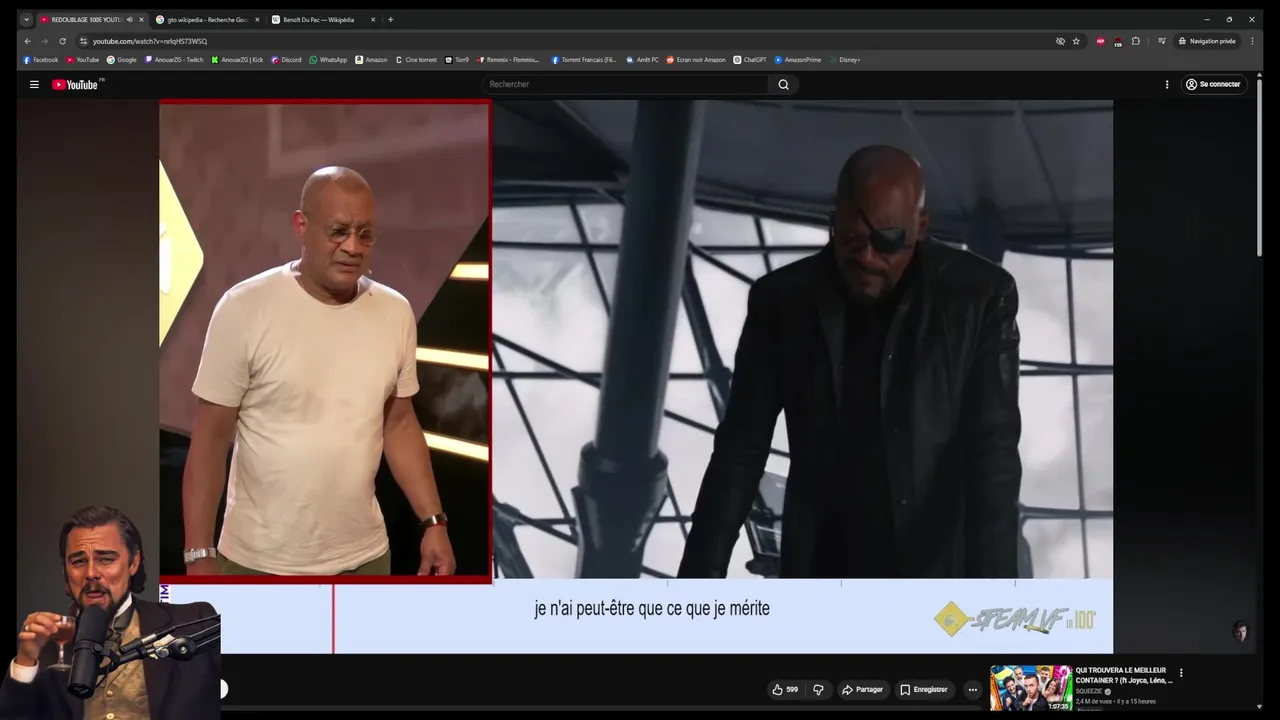Open the YouTube hamburger guide menu
1280x720 pixels.
coord(34,85)
